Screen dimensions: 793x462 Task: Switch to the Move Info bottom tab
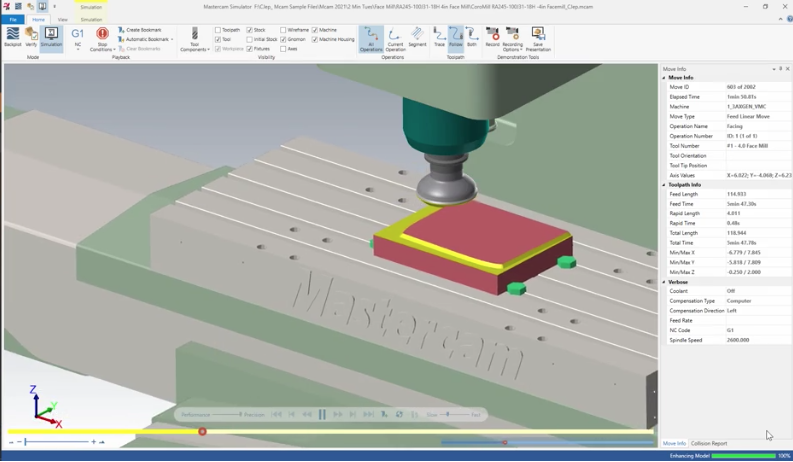tap(674, 443)
